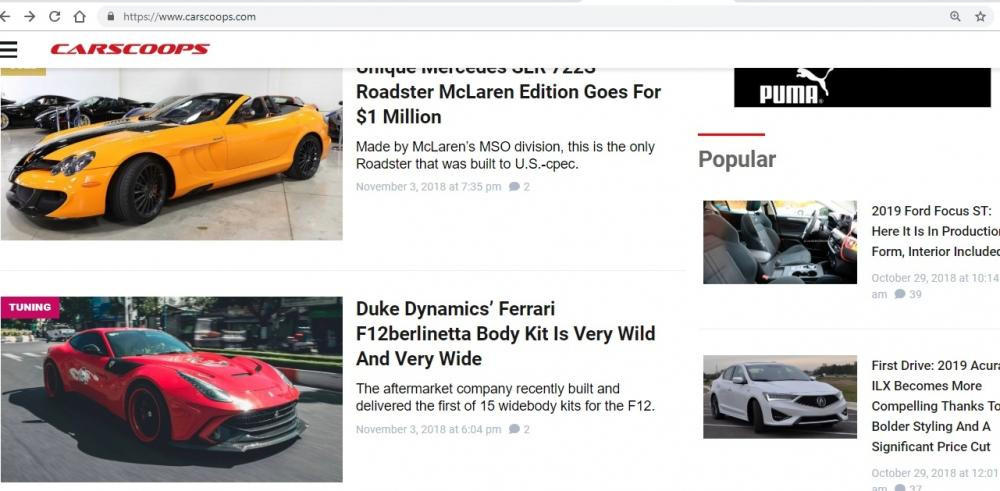Viewport: 1000px width, 491px height.
Task: Open Mercedes SLR Roadster McLaren Edition headline
Action: [x=508, y=104]
